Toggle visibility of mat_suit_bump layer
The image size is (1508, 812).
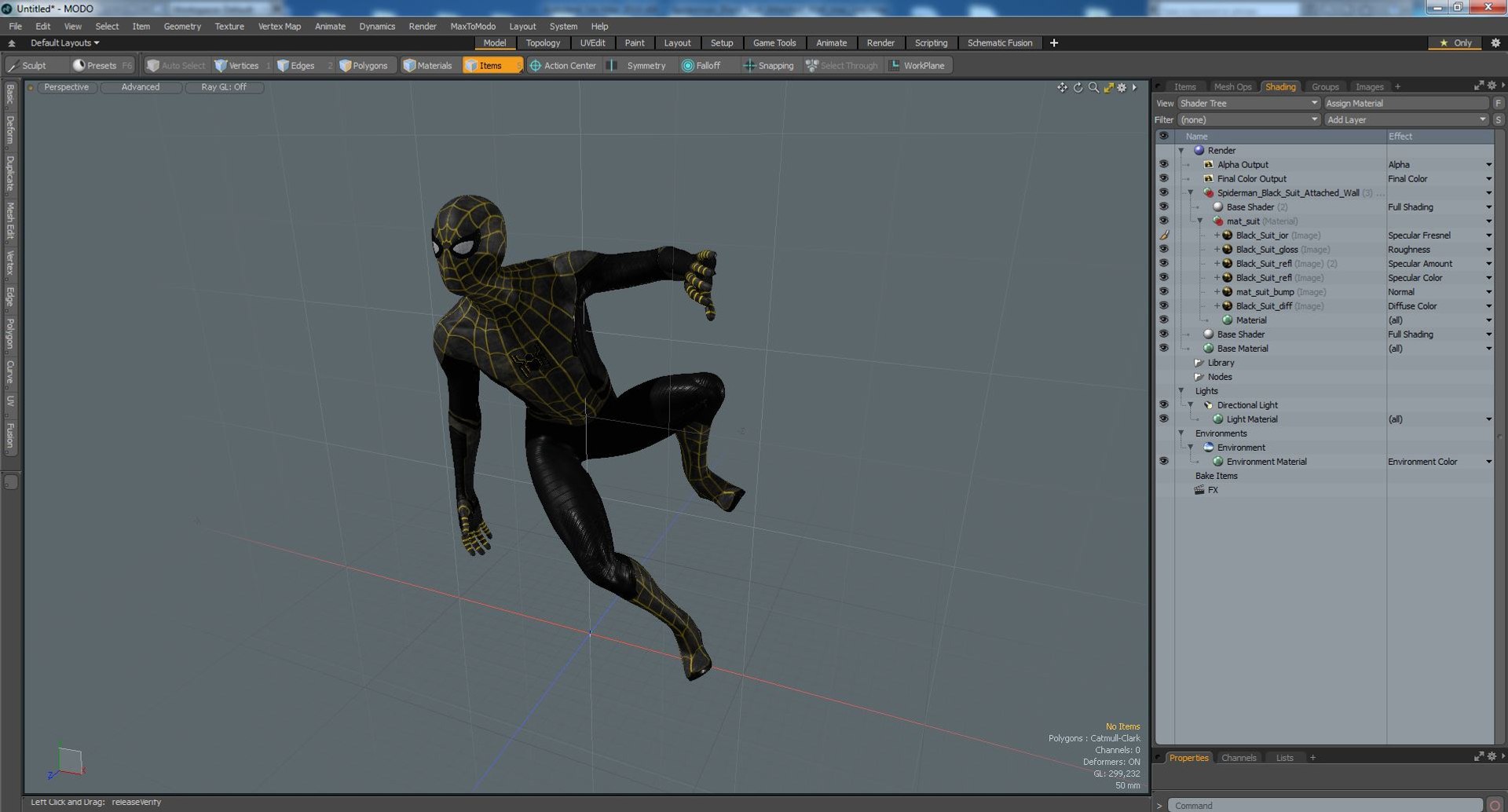click(1164, 291)
